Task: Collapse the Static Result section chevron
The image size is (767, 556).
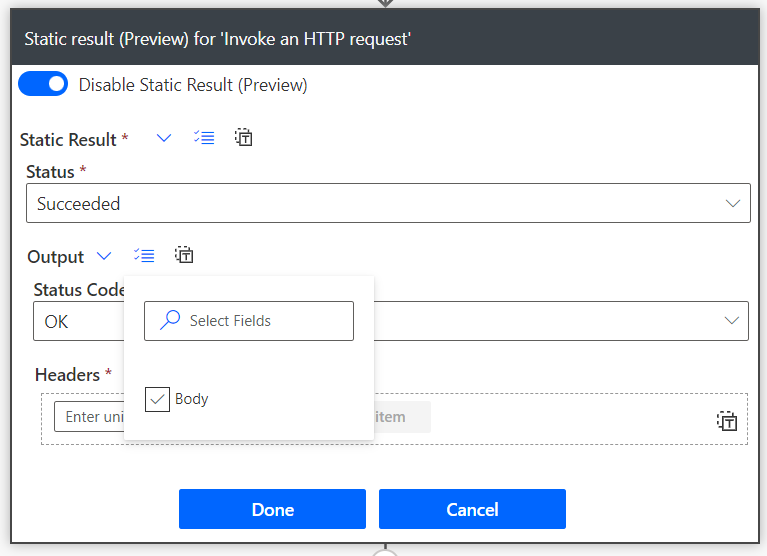Action: pos(164,139)
